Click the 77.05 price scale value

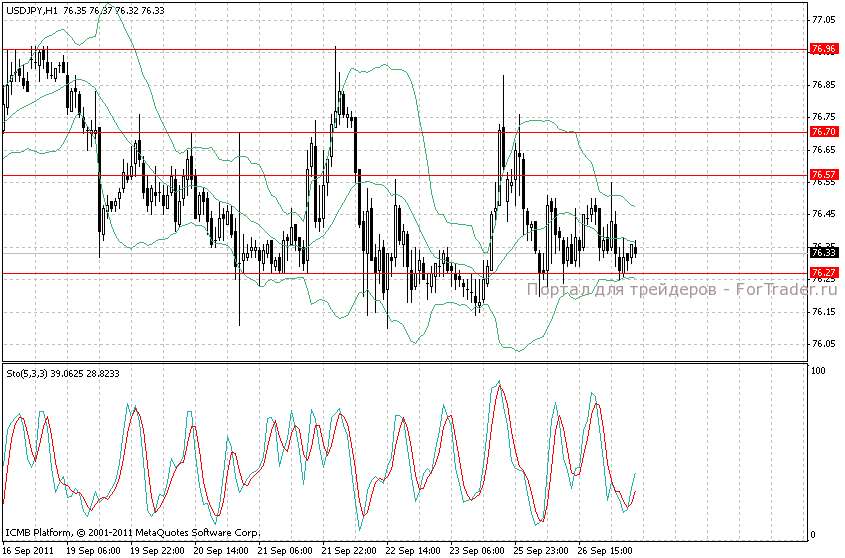pos(823,20)
